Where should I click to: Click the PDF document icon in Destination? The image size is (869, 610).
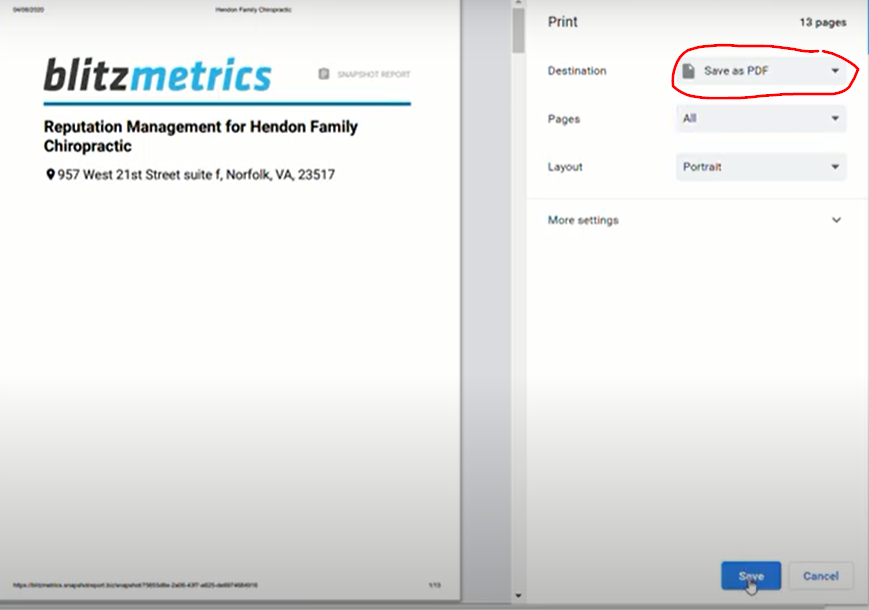point(688,71)
